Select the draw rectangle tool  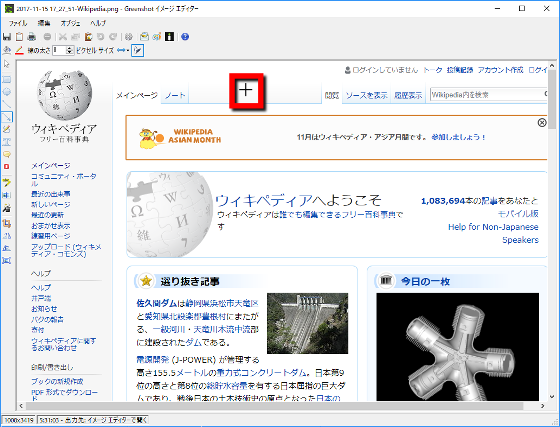point(7,79)
